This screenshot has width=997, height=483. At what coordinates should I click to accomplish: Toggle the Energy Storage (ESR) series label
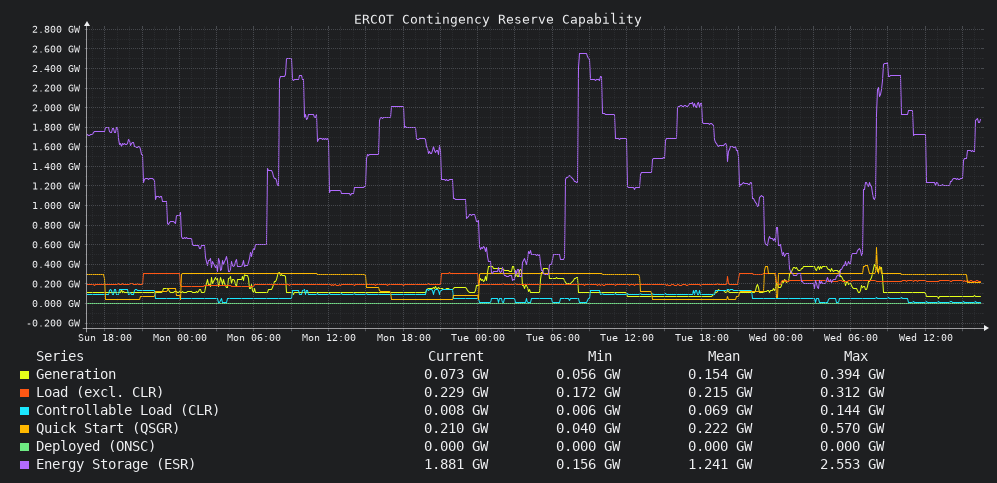[x=116, y=465]
